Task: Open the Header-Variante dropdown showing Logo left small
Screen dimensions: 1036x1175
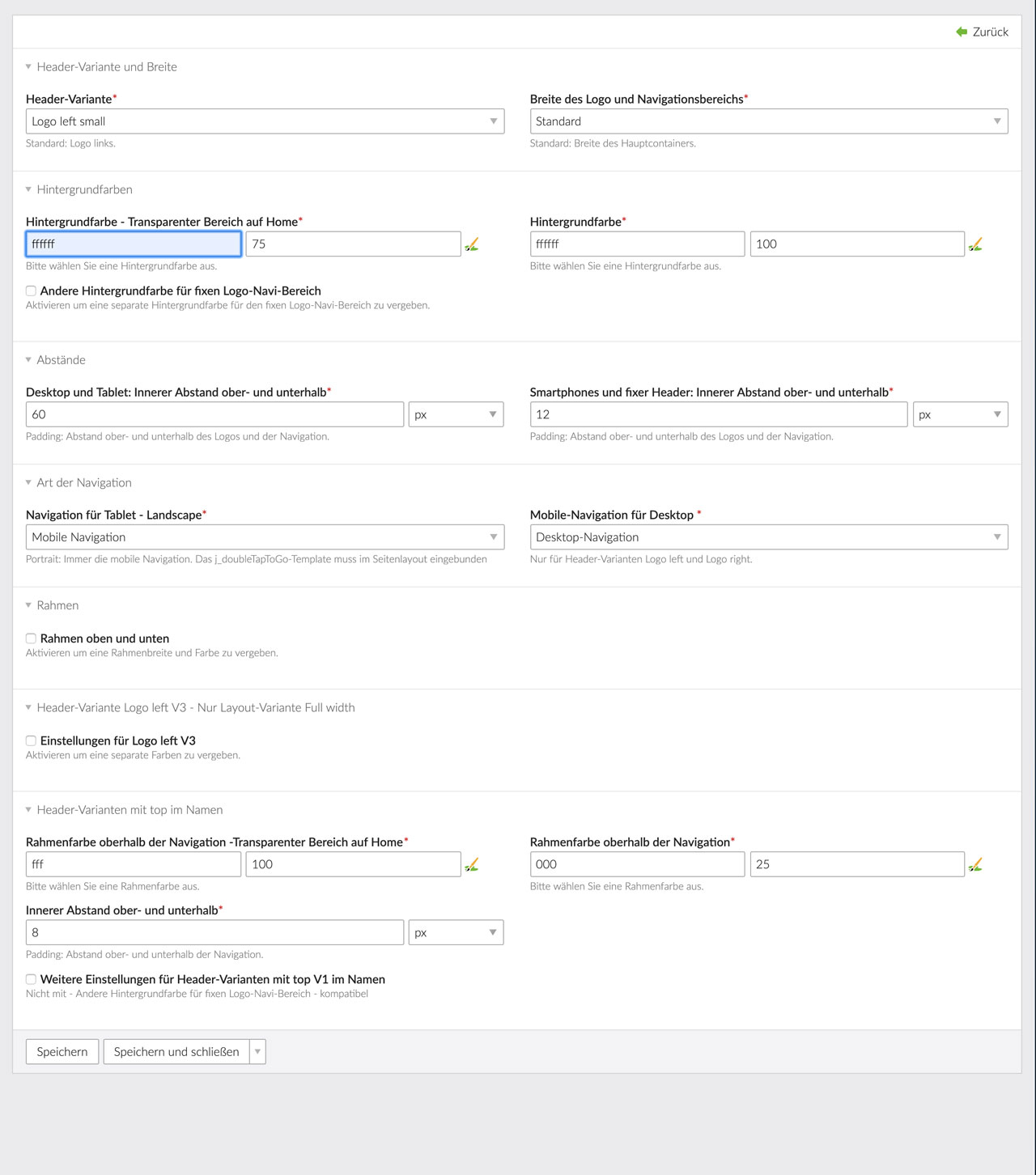Action: (265, 121)
